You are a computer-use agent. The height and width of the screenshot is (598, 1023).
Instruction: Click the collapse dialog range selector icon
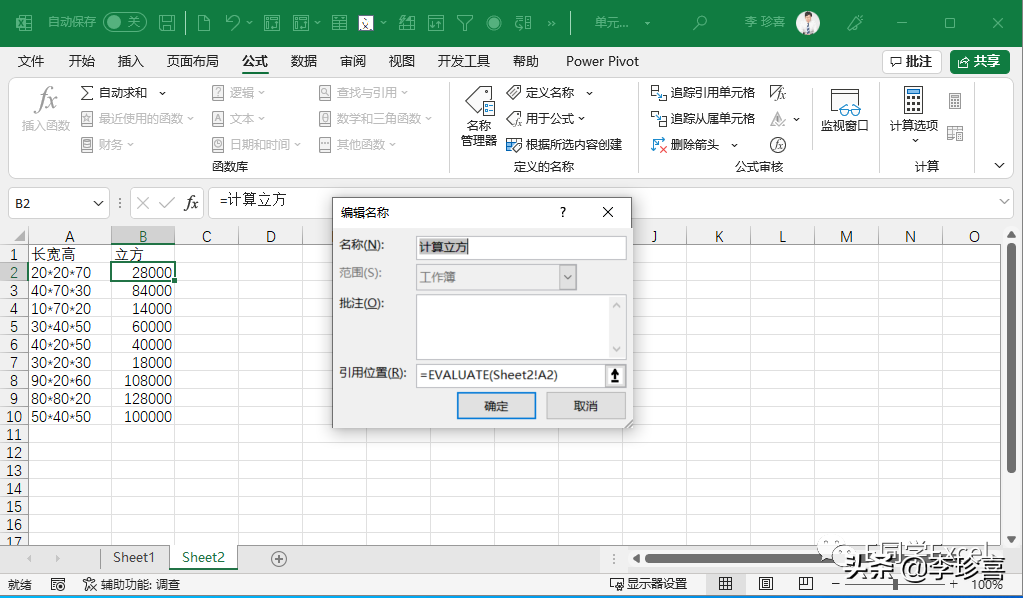pyautogui.click(x=615, y=375)
